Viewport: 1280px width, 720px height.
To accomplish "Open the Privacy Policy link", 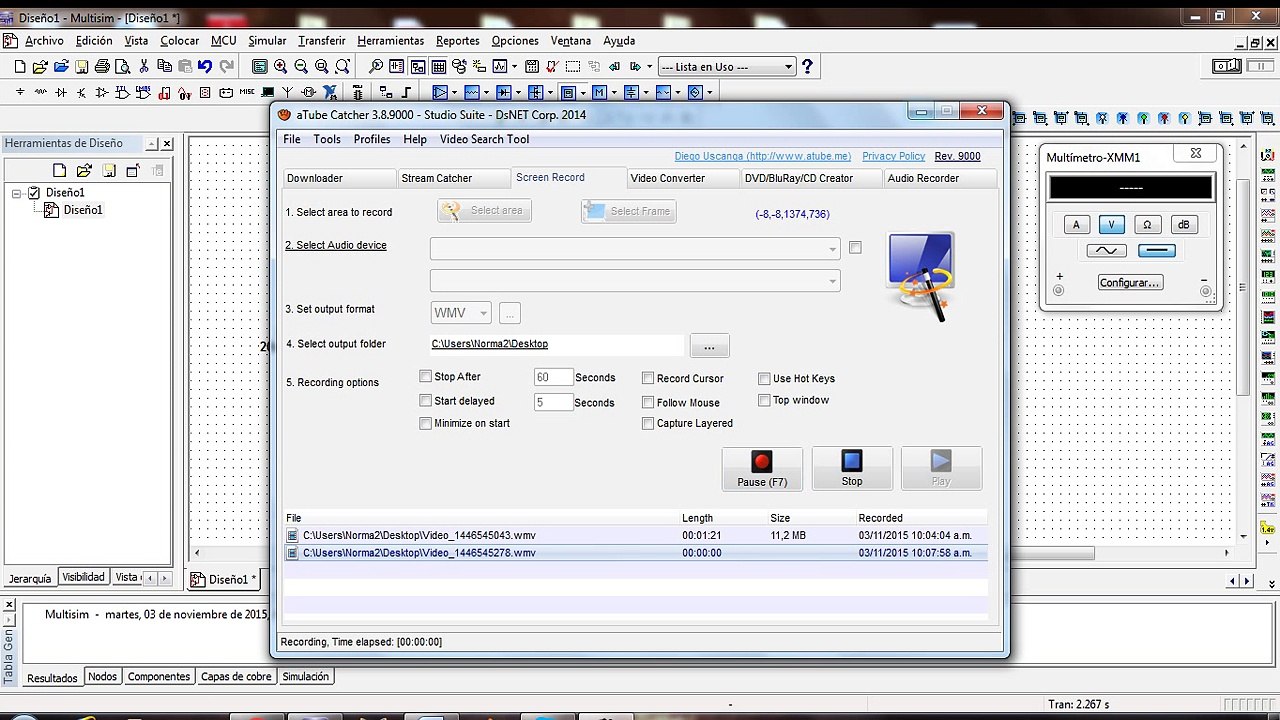I will [893, 156].
